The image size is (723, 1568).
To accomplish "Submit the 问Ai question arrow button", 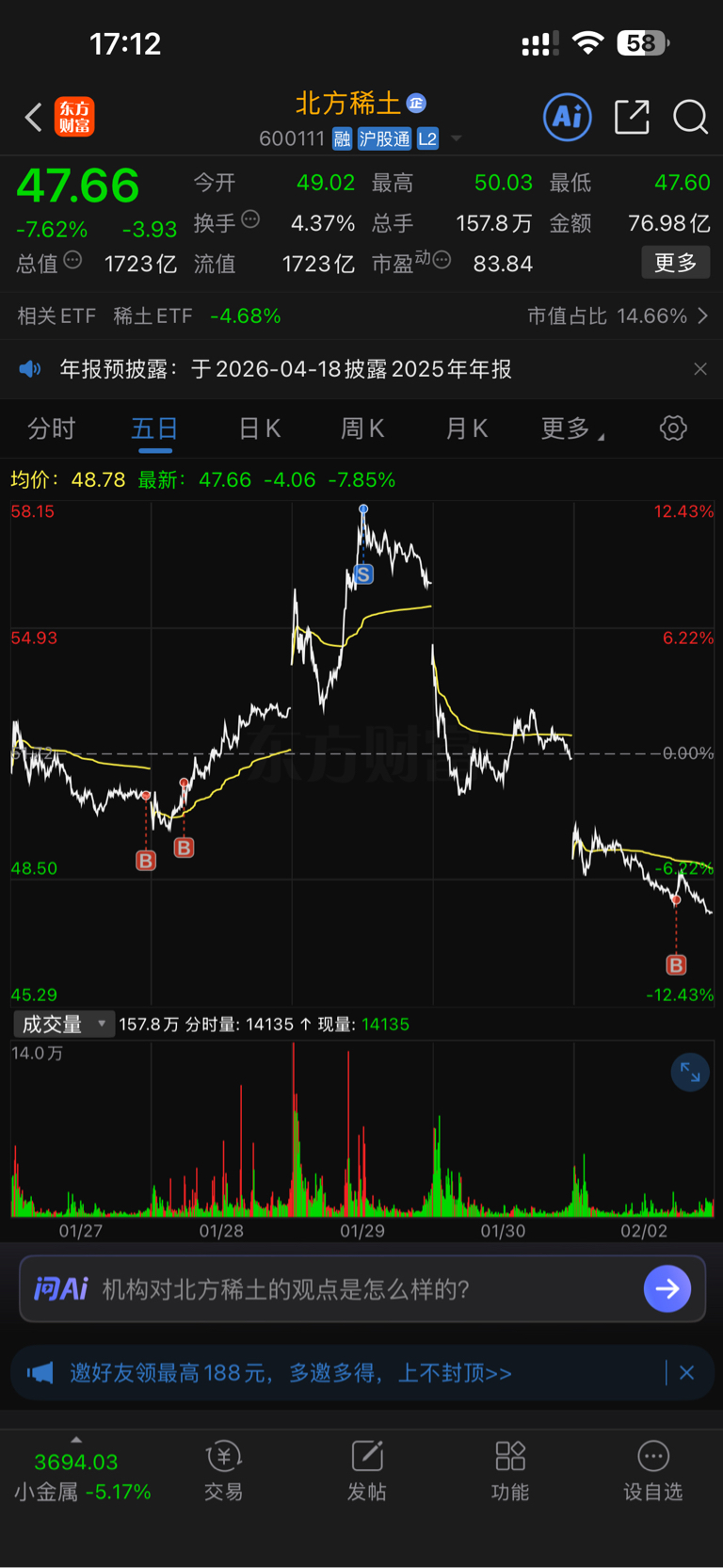I will tap(667, 1288).
